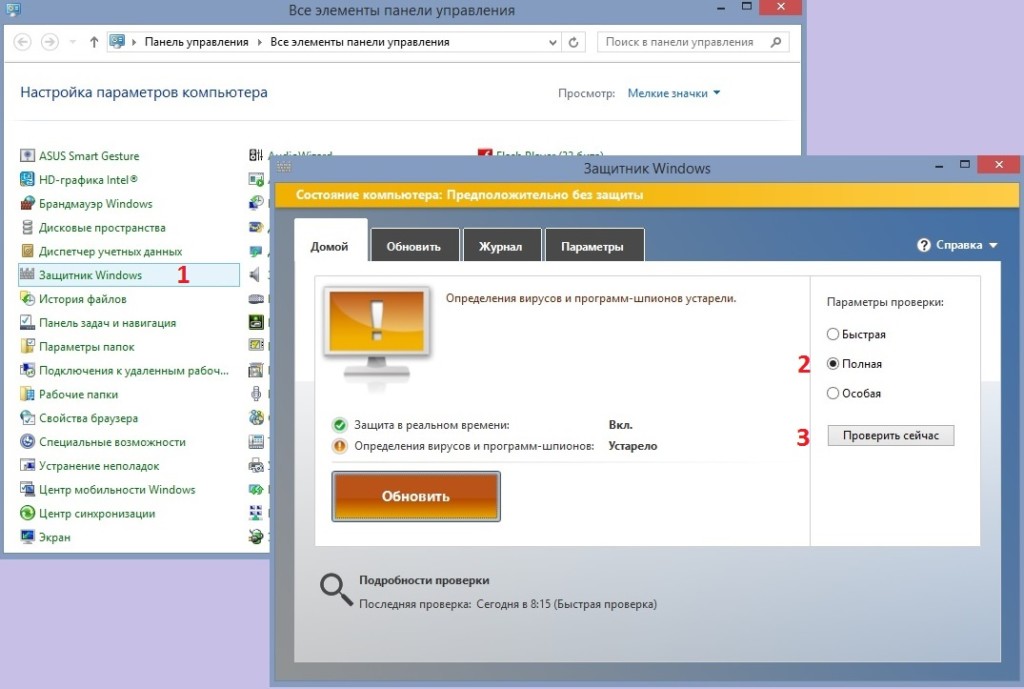1024x689 pixels.
Task: Open the Справка dropdown arrow
Action: (x=993, y=246)
